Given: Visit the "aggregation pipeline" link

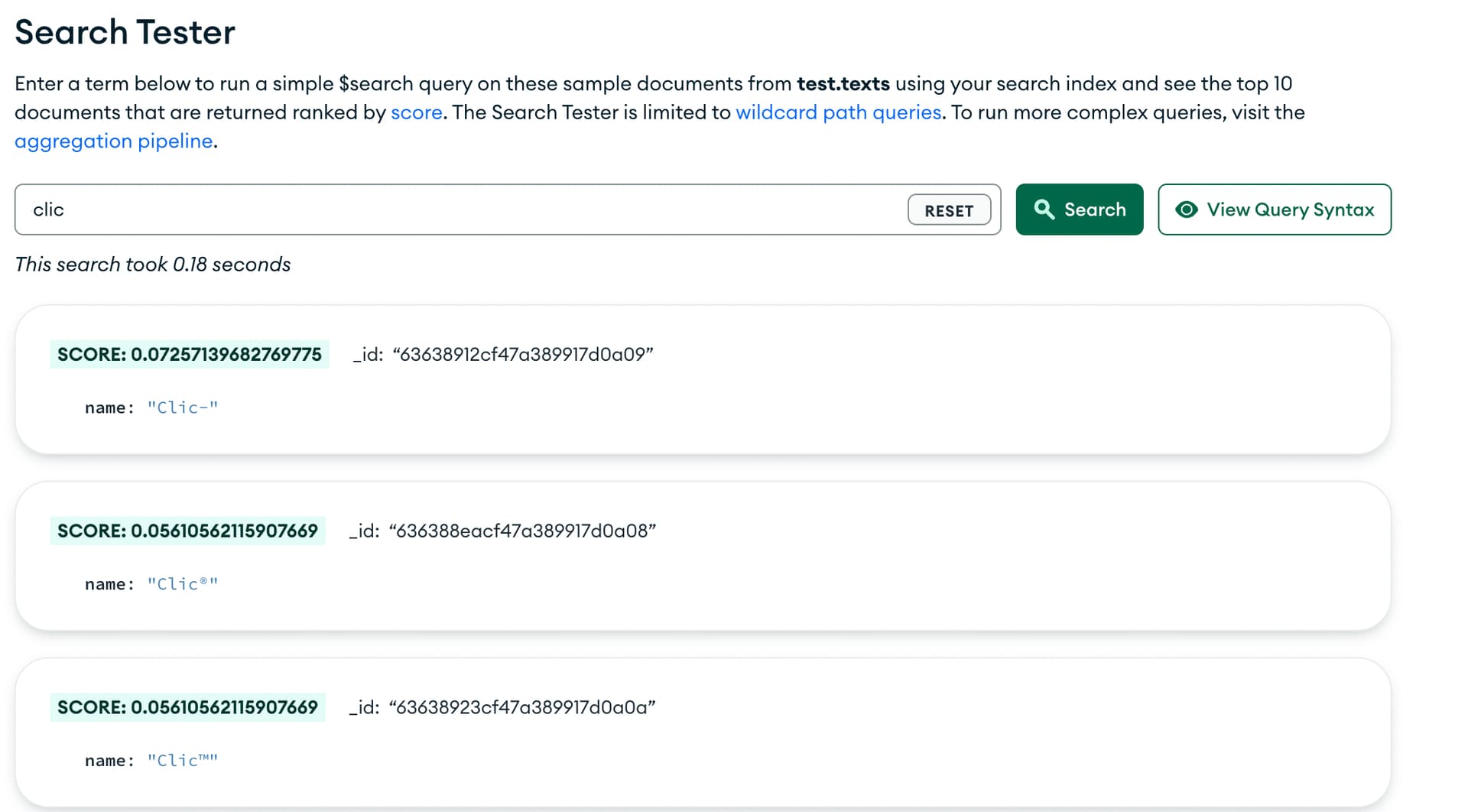Looking at the screenshot, I should pyautogui.click(x=113, y=141).
